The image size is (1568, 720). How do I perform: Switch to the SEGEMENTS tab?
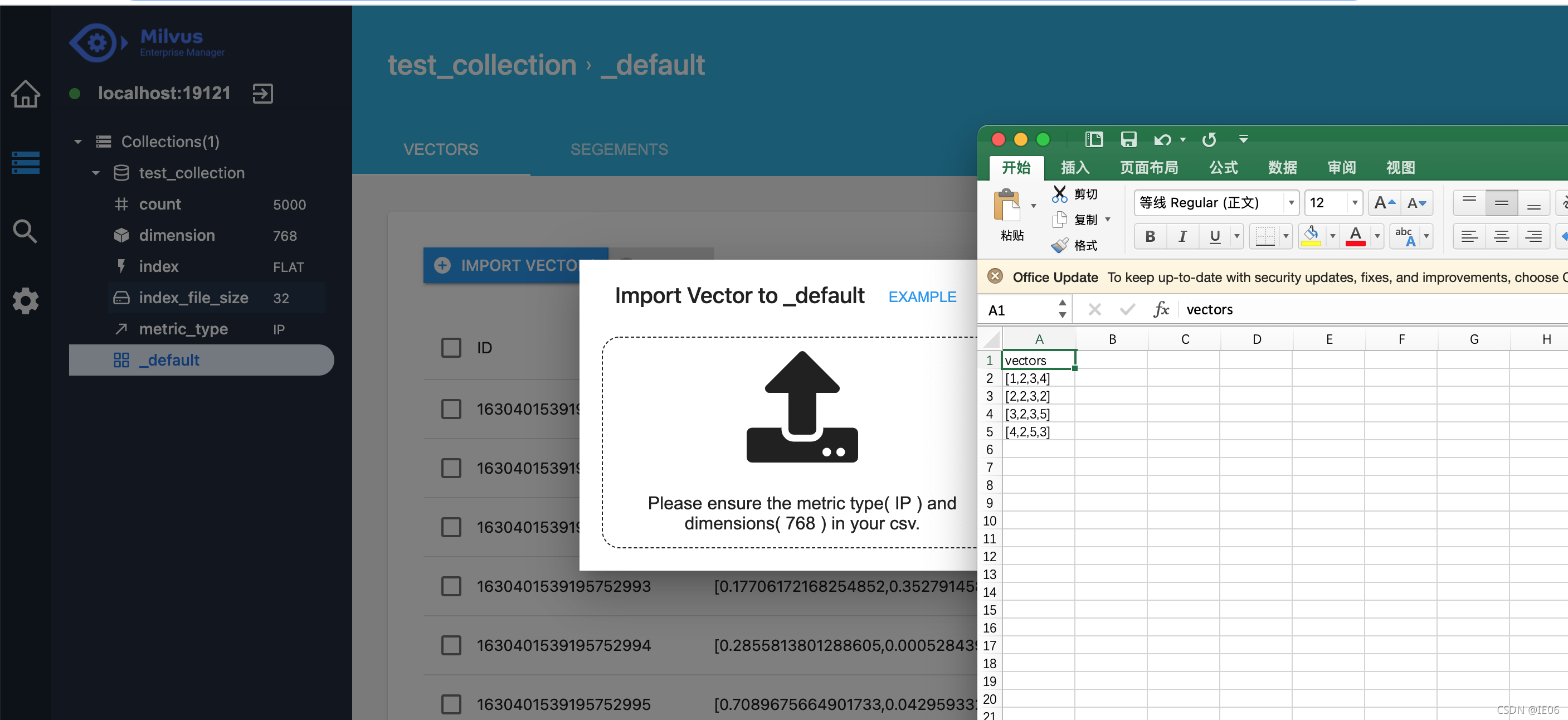pyautogui.click(x=619, y=149)
